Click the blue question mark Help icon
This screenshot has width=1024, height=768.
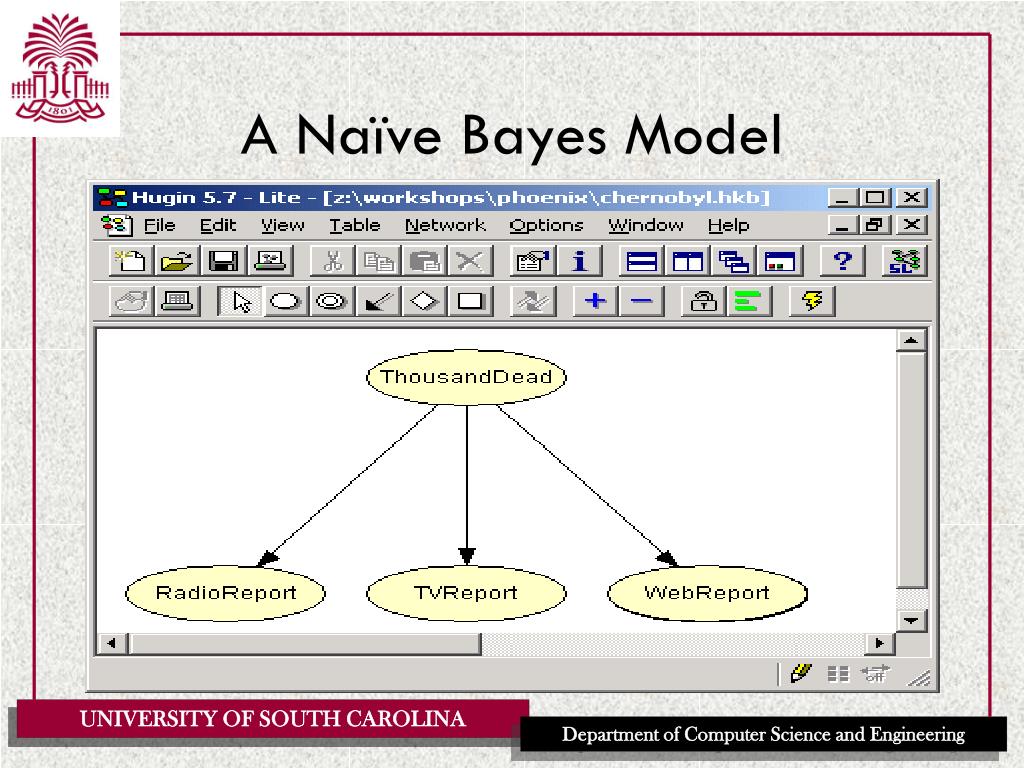(842, 261)
